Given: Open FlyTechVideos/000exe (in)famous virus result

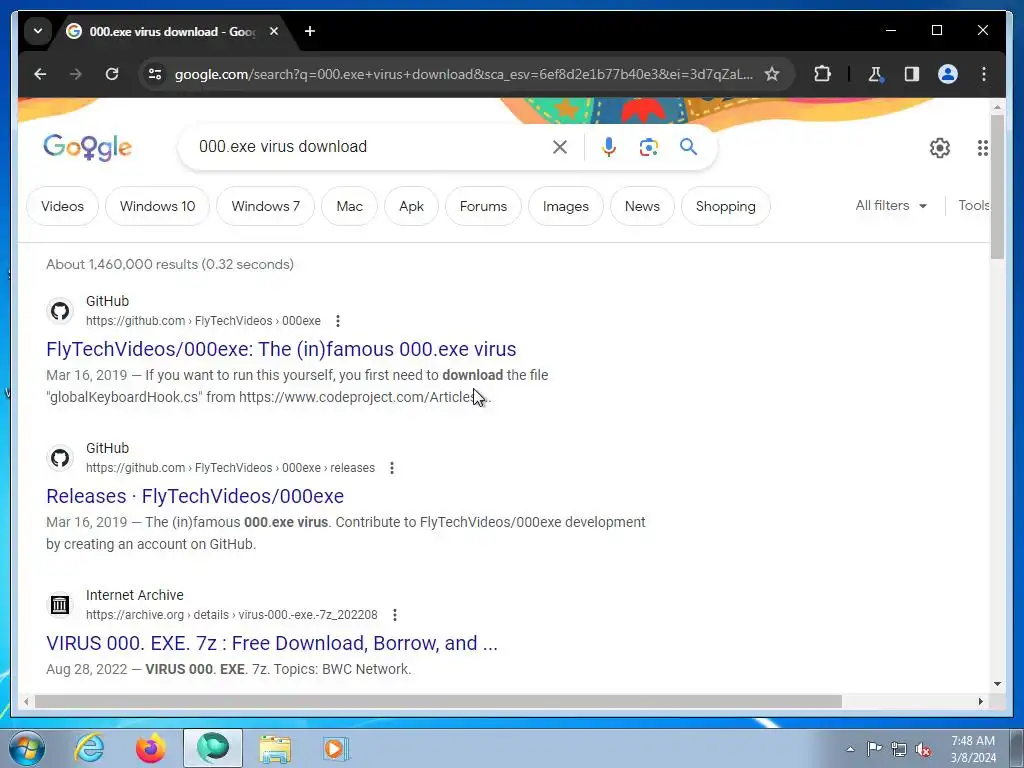Looking at the screenshot, I should (x=281, y=349).
